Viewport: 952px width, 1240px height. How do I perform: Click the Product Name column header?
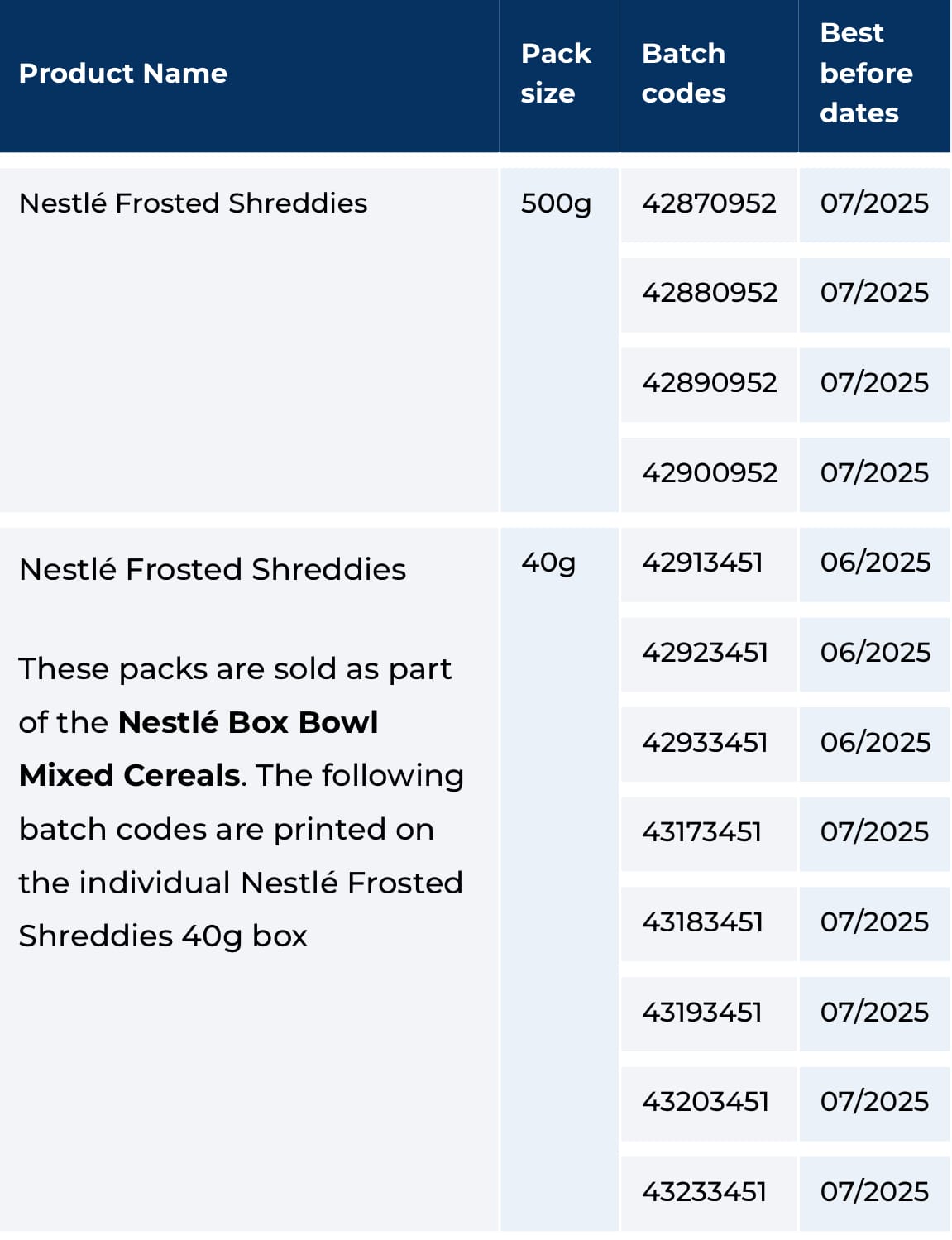point(122,74)
